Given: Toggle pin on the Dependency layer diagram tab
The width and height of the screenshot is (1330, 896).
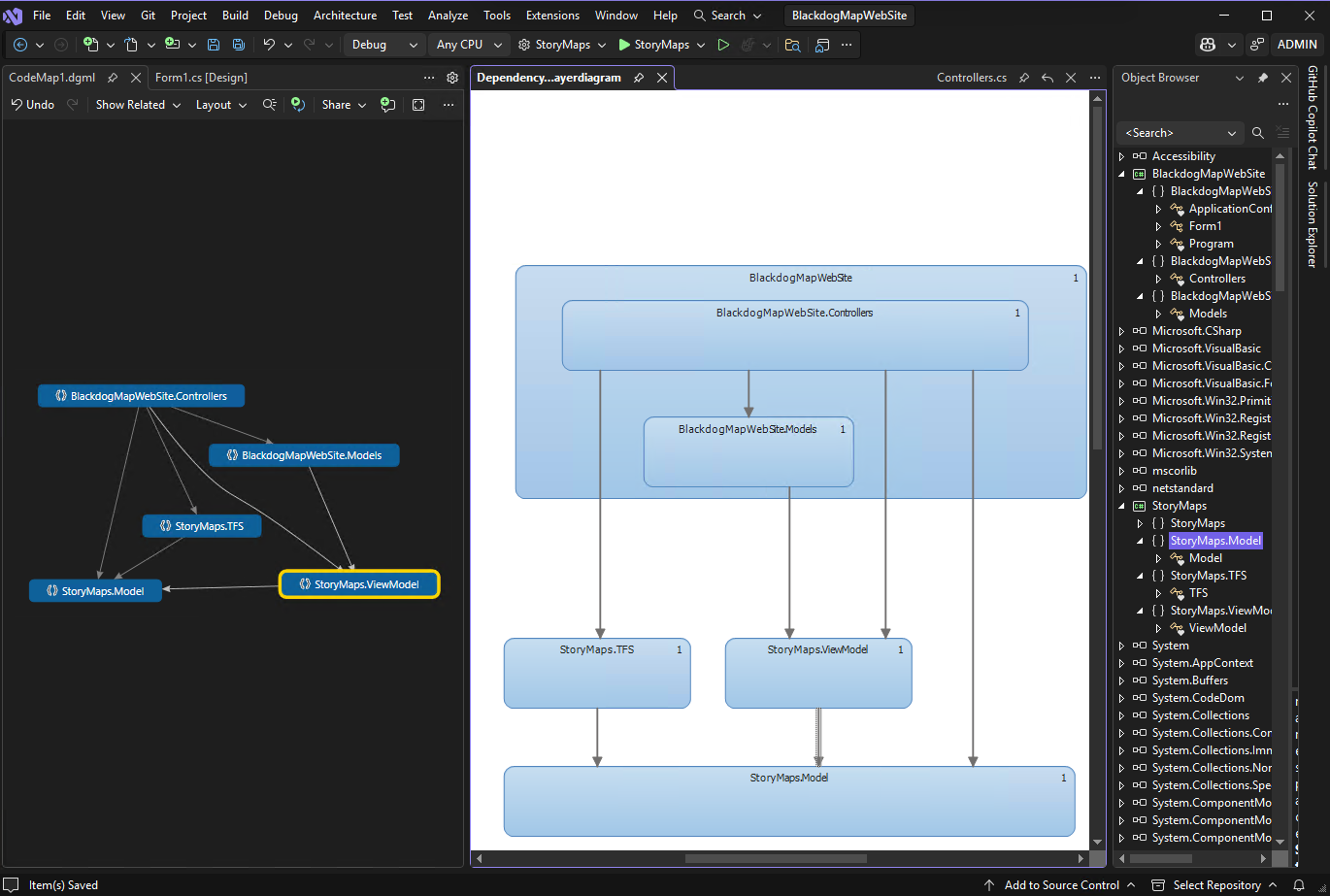Looking at the screenshot, I should pos(639,78).
